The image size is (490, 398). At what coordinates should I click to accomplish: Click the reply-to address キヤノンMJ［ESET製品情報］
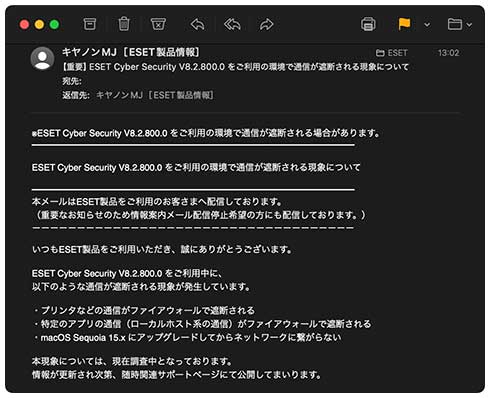[155, 95]
